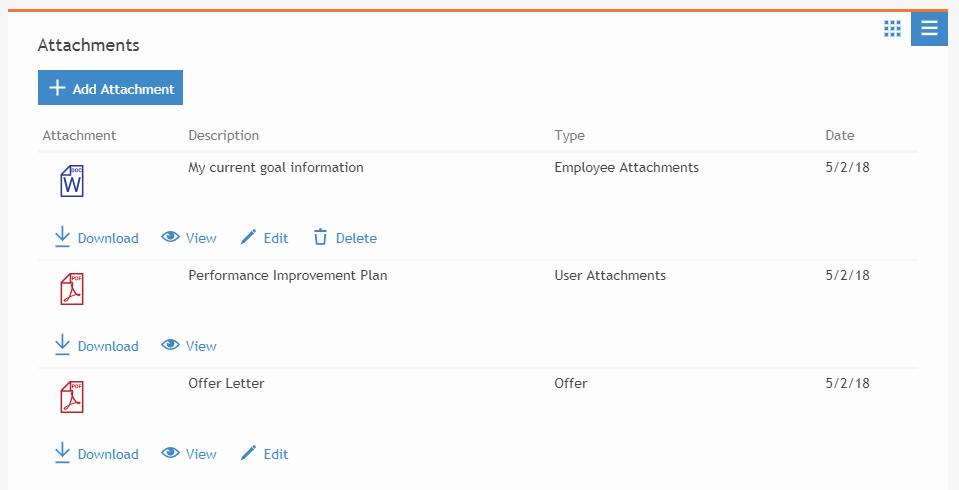Click the Add Attachment button
959x490 pixels.
tap(110, 88)
